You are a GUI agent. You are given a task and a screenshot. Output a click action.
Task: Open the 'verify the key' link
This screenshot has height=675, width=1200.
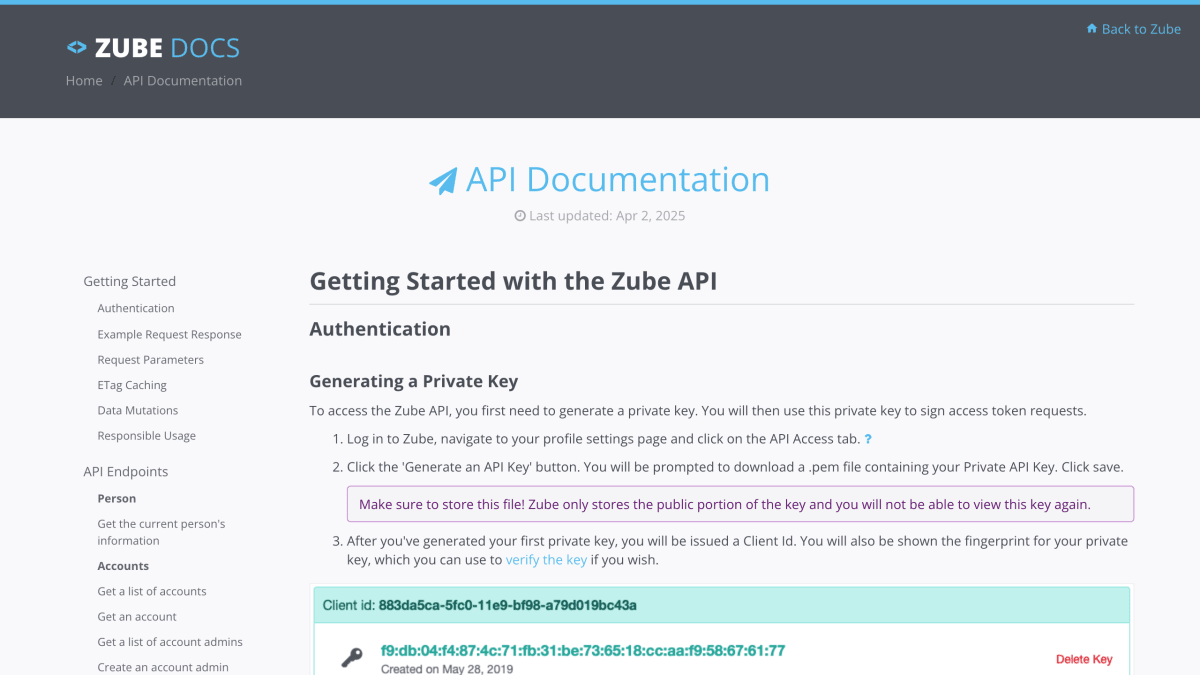(x=546, y=560)
